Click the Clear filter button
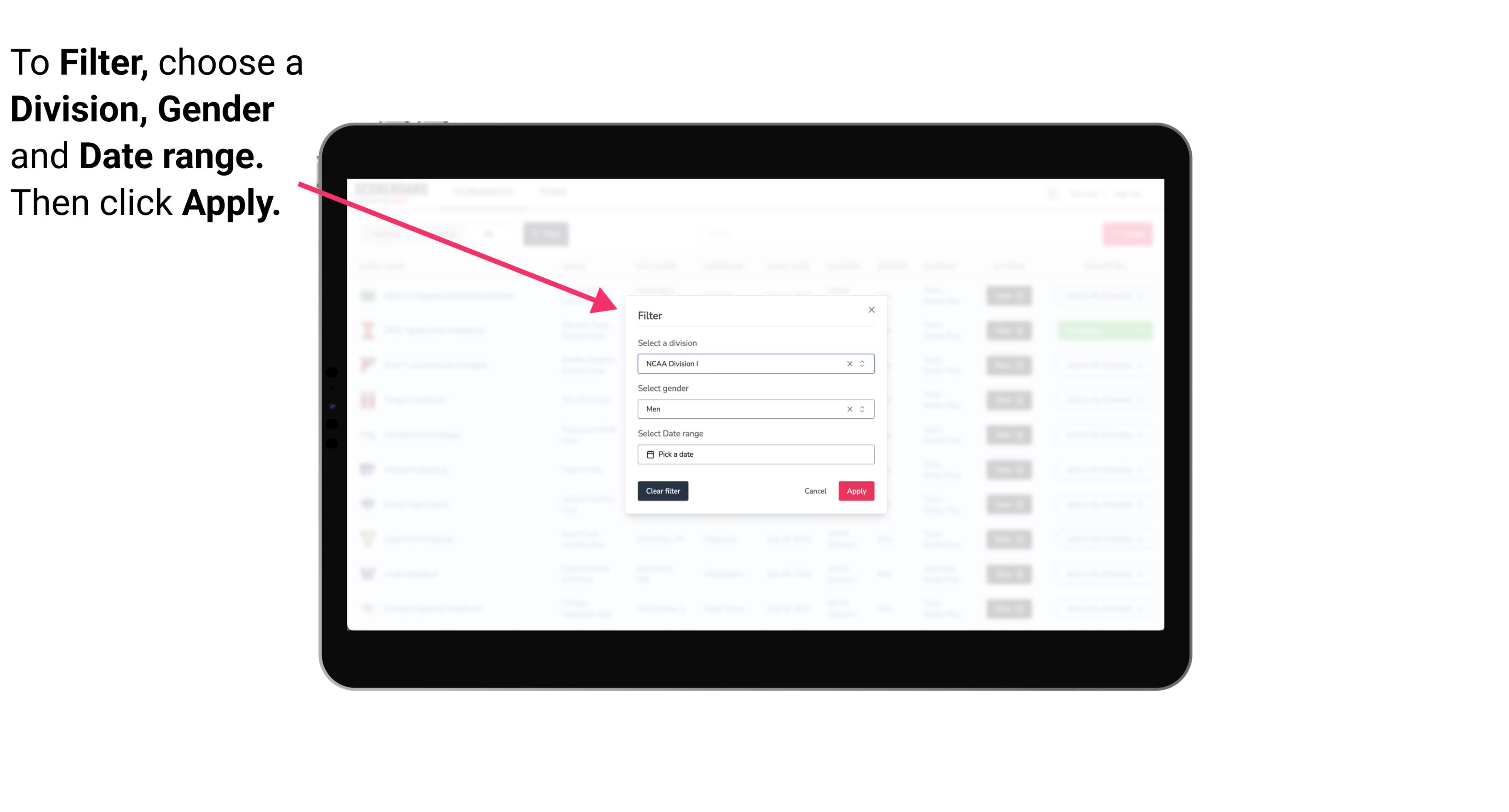 [x=662, y=491]
